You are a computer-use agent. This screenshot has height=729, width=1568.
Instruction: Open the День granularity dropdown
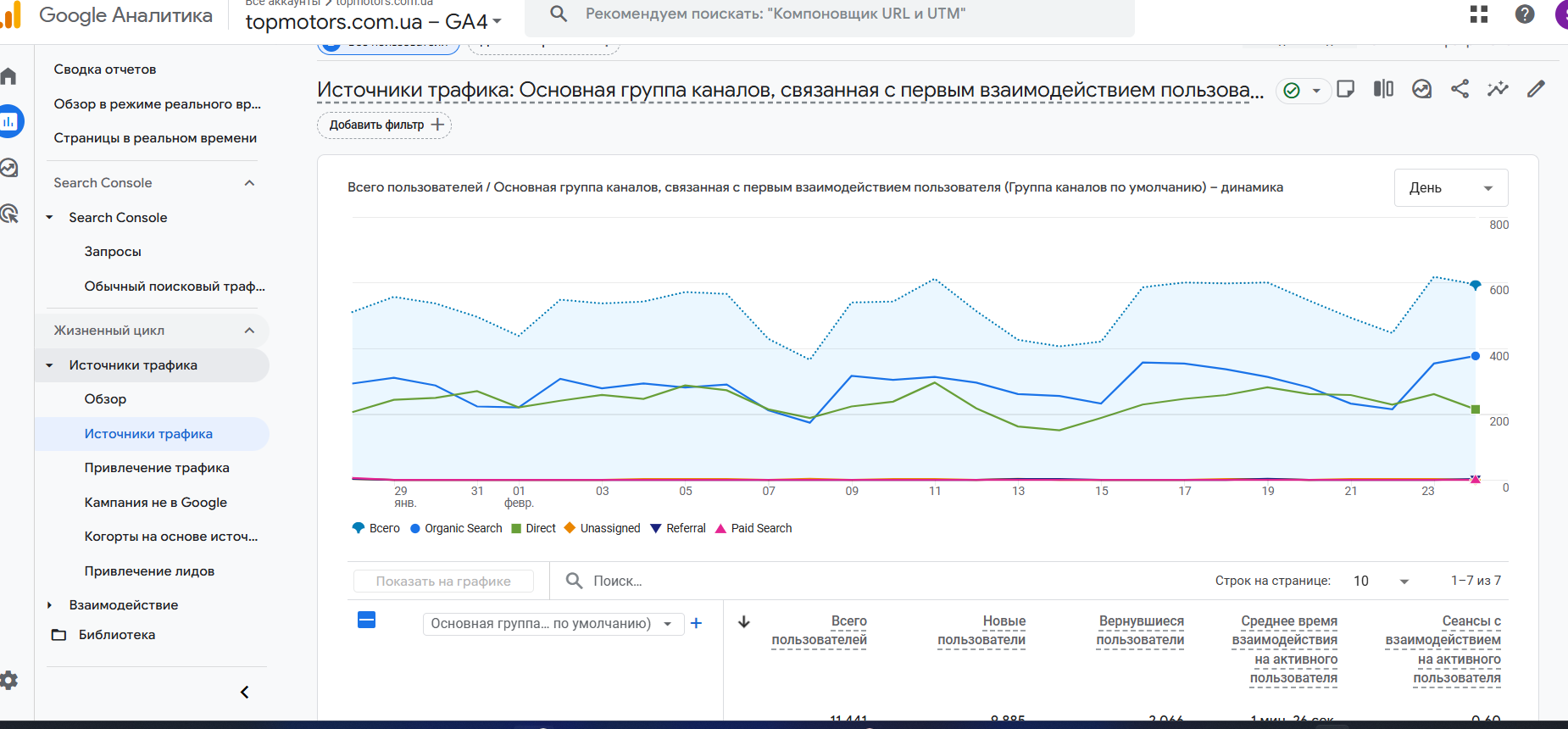(1451, 188)
